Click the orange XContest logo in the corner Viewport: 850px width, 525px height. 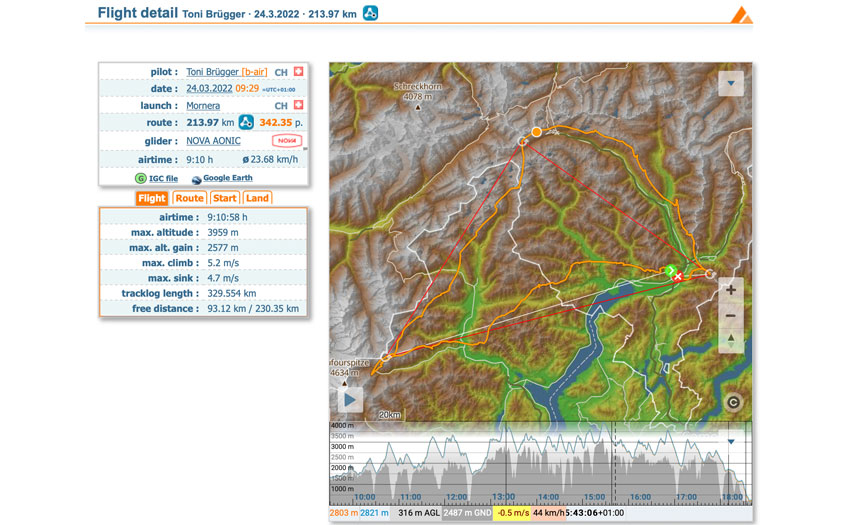[741, 14]
